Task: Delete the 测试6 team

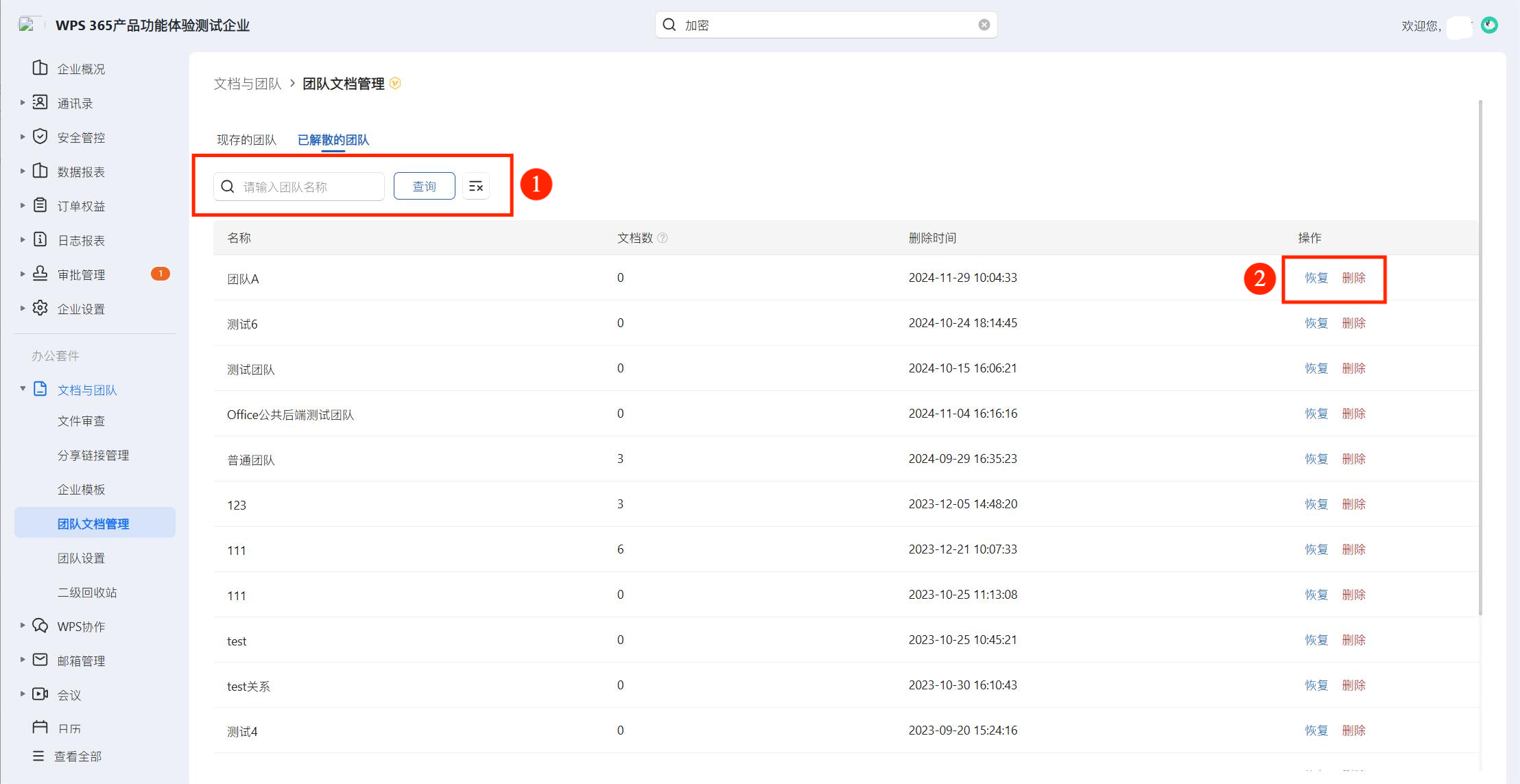Action: [x=1353, y=323]
